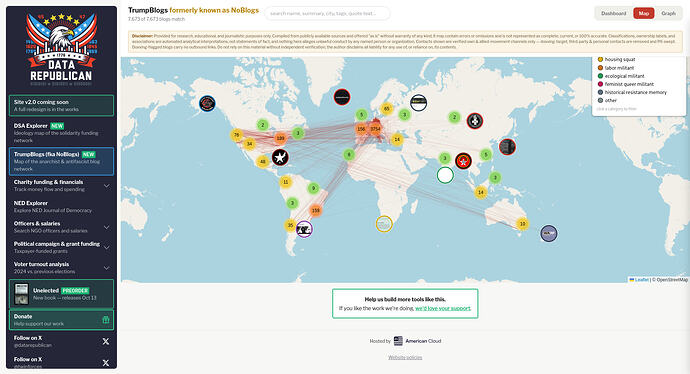This screenshot has width=690, height=374.
Task: Switch to the Map view
Action: point(643,13)
